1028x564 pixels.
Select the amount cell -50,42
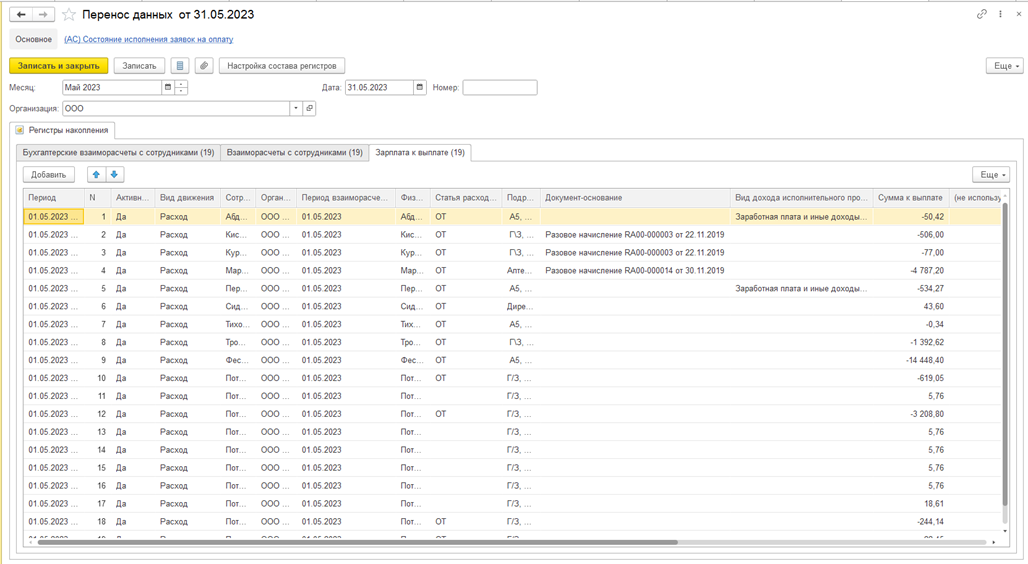coord(911,216)
